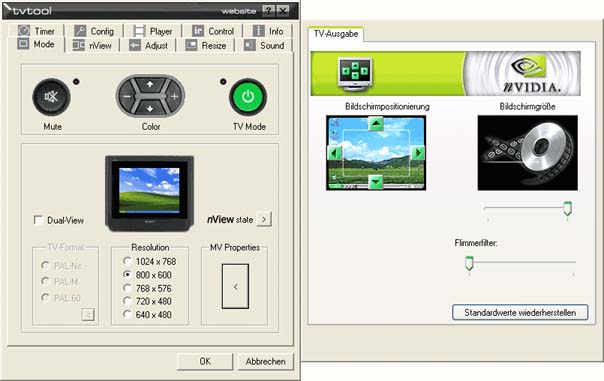Image resolution: width=604 pixels, height=381 pixels.
Task: Click the NVIDIA logo
Action: click(x=532, y=74)
